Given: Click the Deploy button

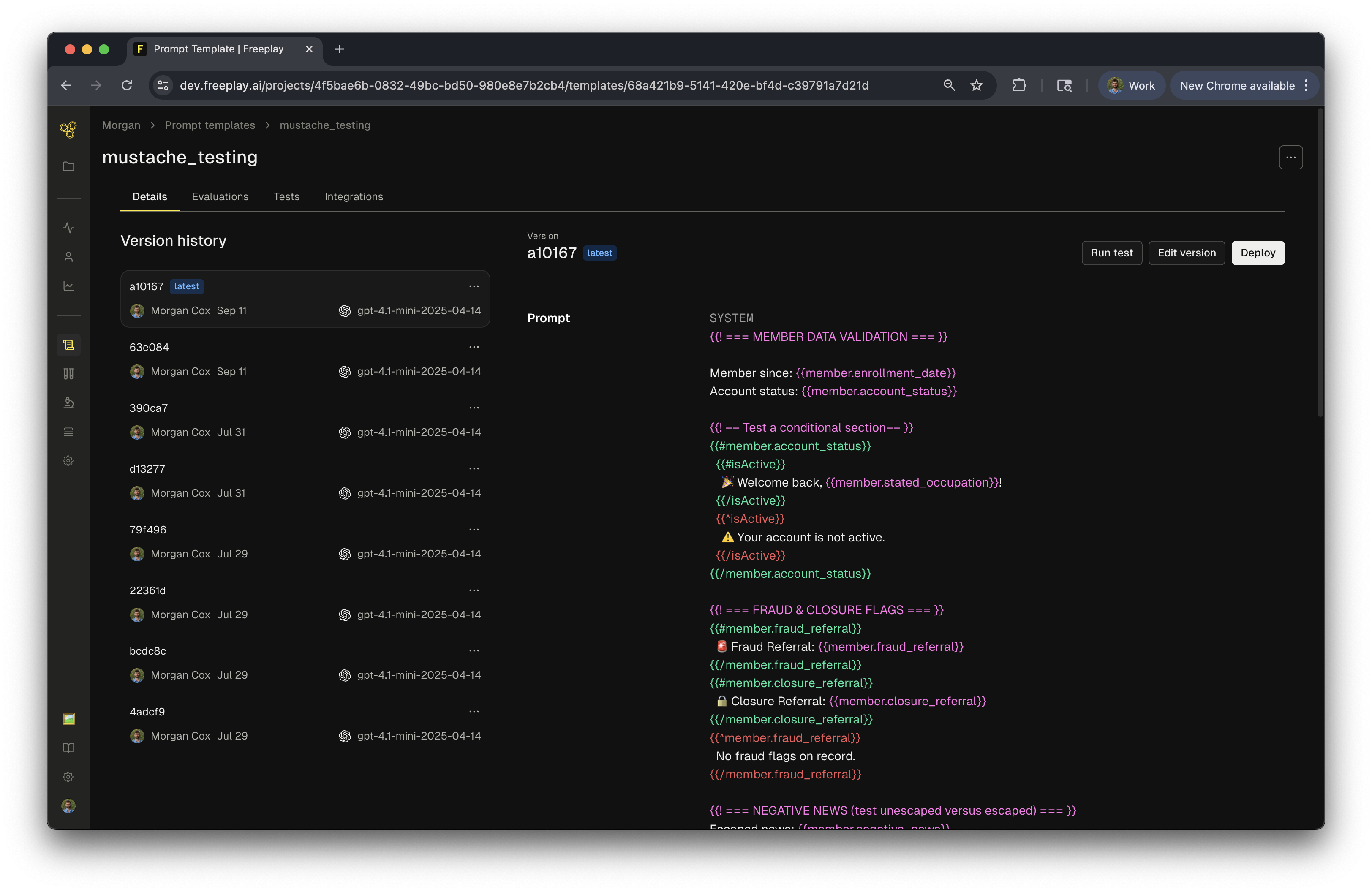Looking at the screenshot, I should coord(1257,253).
